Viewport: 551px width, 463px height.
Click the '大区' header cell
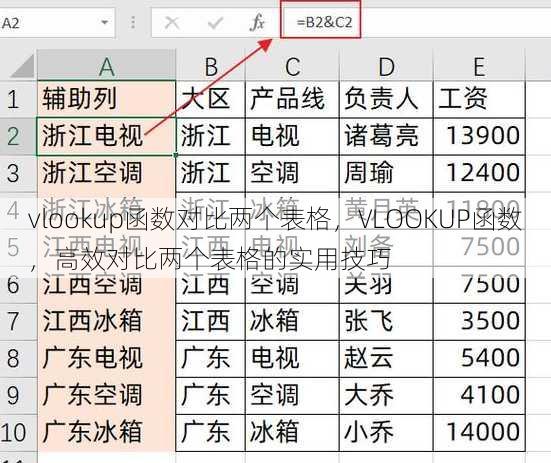(x=210, y=99)
